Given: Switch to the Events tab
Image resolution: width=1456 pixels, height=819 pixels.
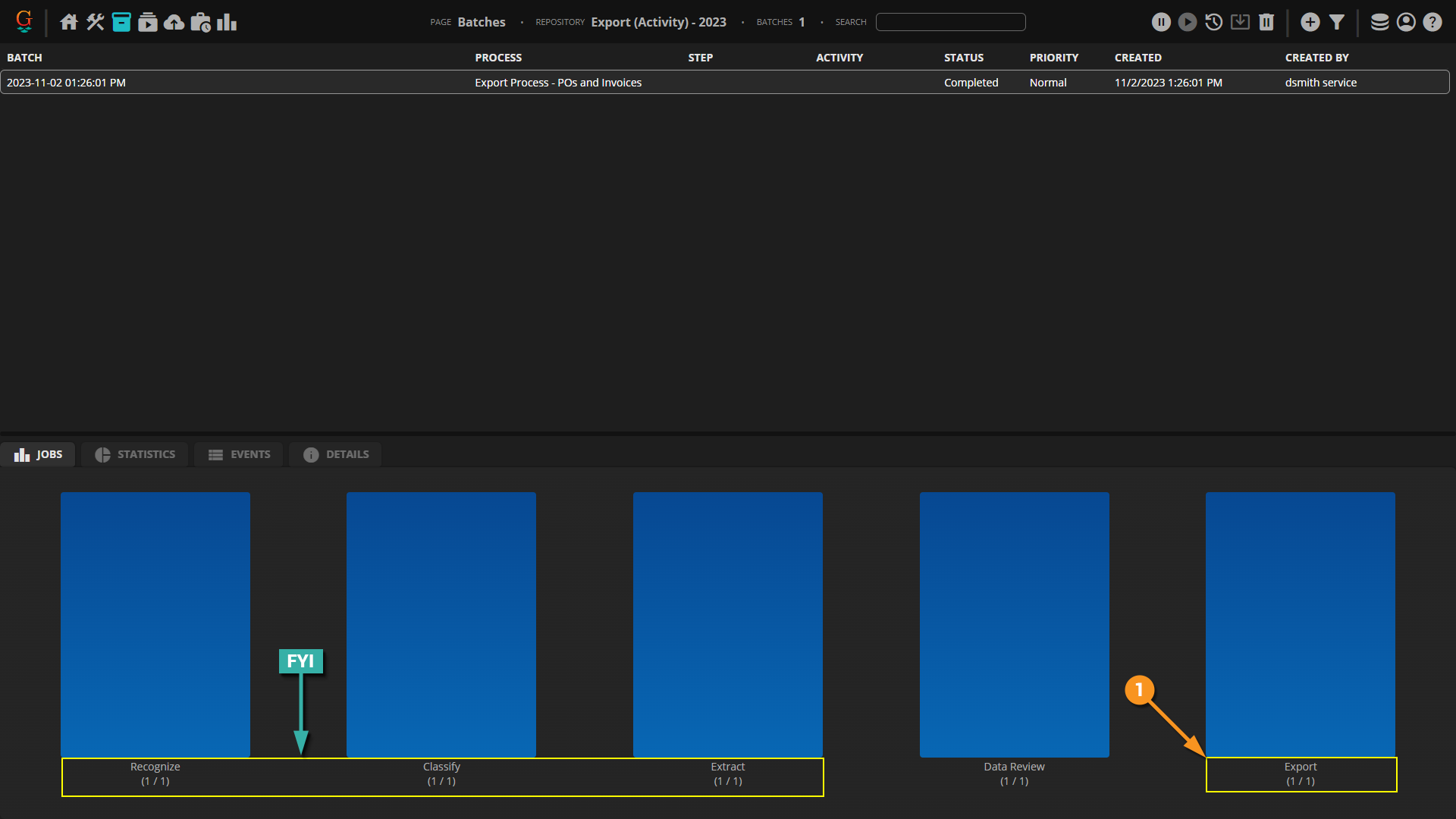Looking at the screenshot, I should click(239, 454).
